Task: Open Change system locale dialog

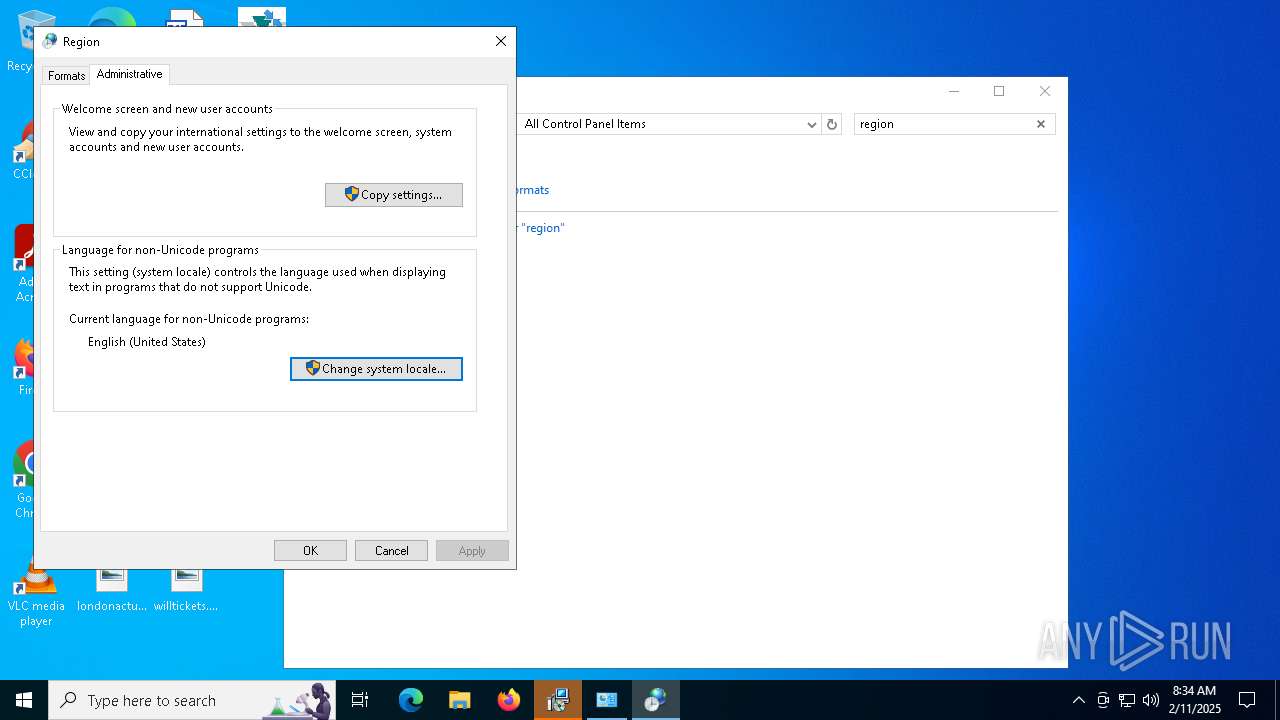Action: click(x=376, y=369)
